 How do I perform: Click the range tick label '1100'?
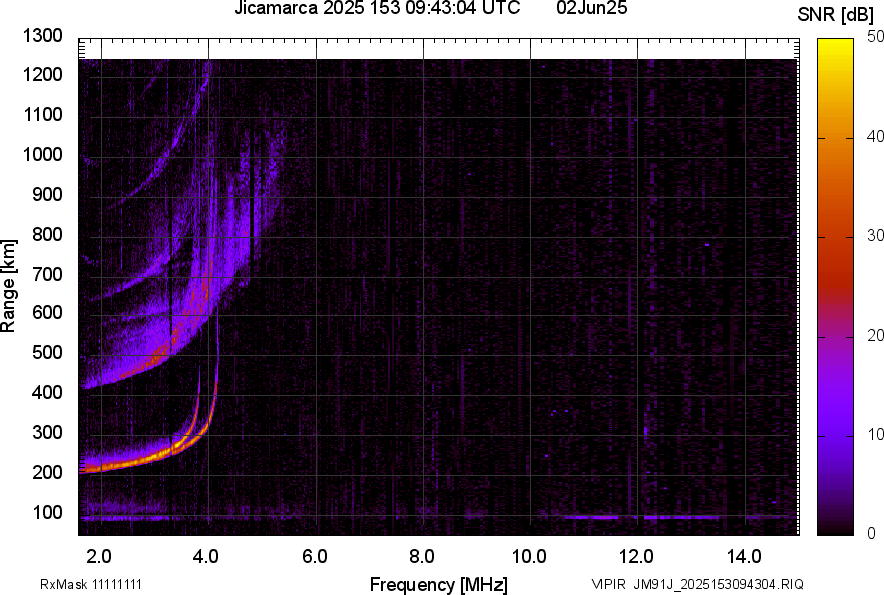tap(42, 114)
